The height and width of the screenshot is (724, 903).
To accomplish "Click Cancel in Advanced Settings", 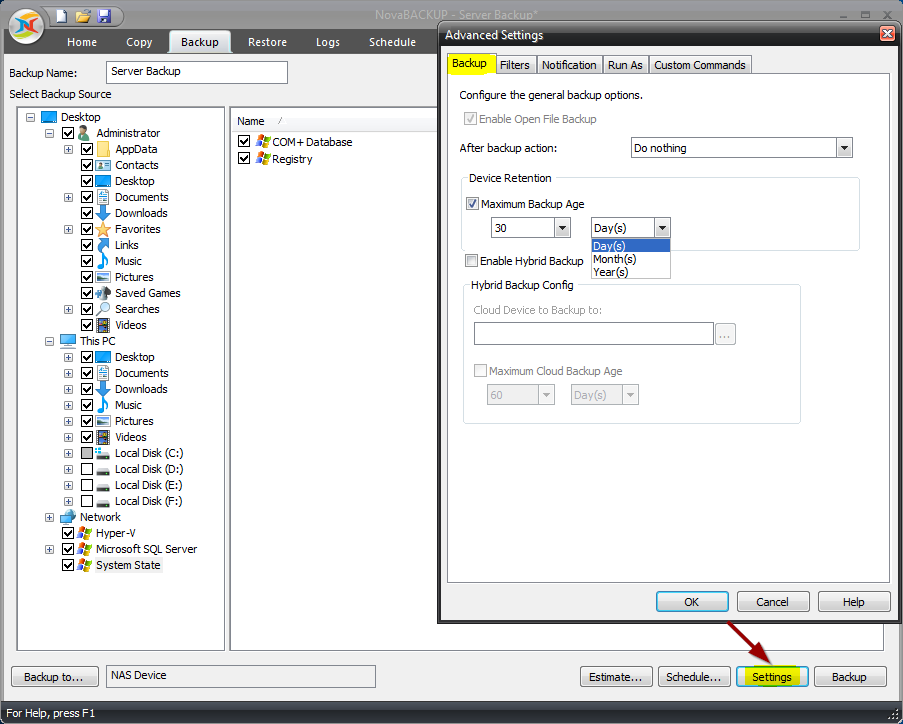I will [772, 602].
